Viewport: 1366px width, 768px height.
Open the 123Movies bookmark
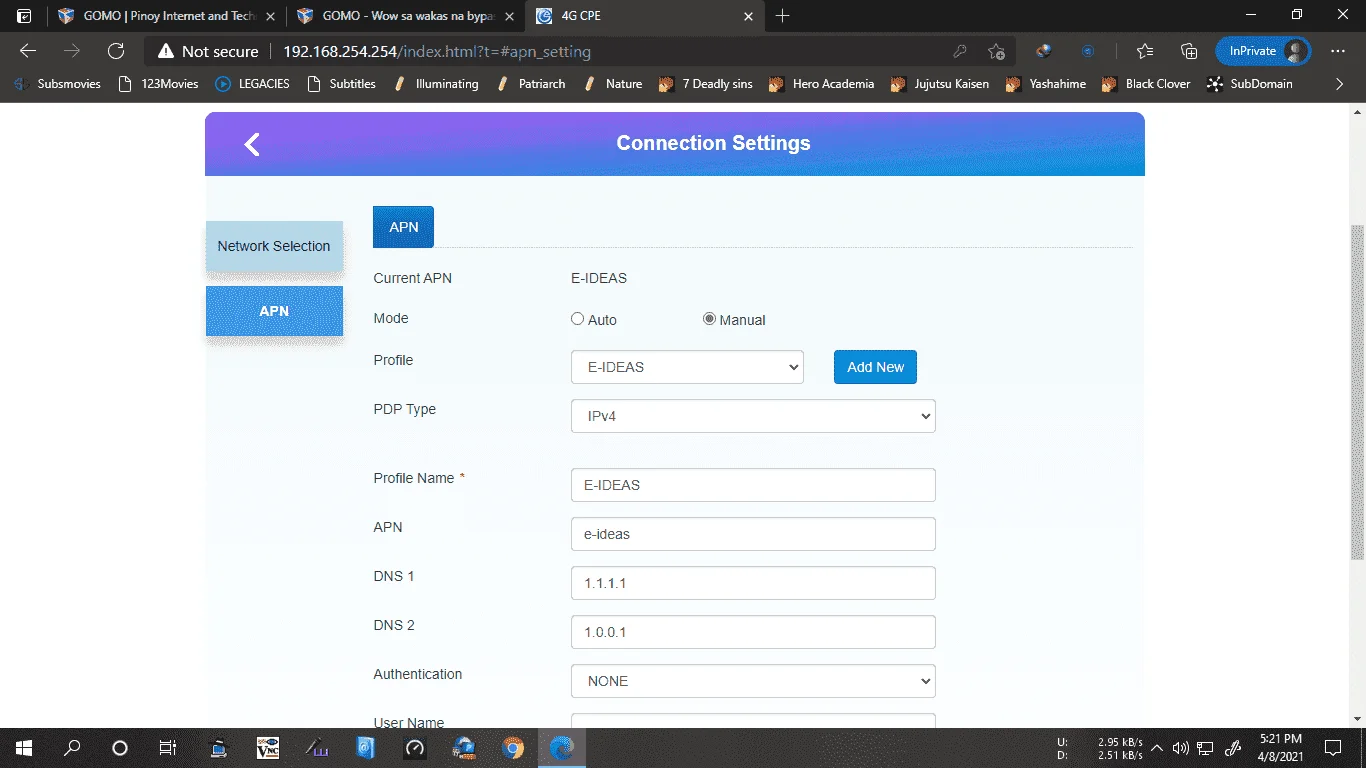coord(158,84)
